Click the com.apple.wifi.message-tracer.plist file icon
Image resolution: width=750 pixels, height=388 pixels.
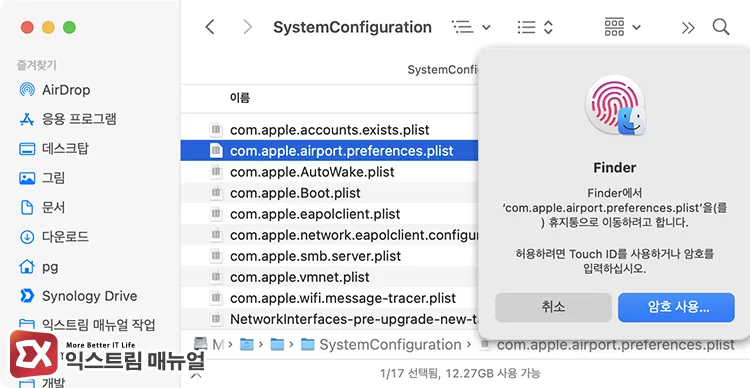click(x=216, y=298)
